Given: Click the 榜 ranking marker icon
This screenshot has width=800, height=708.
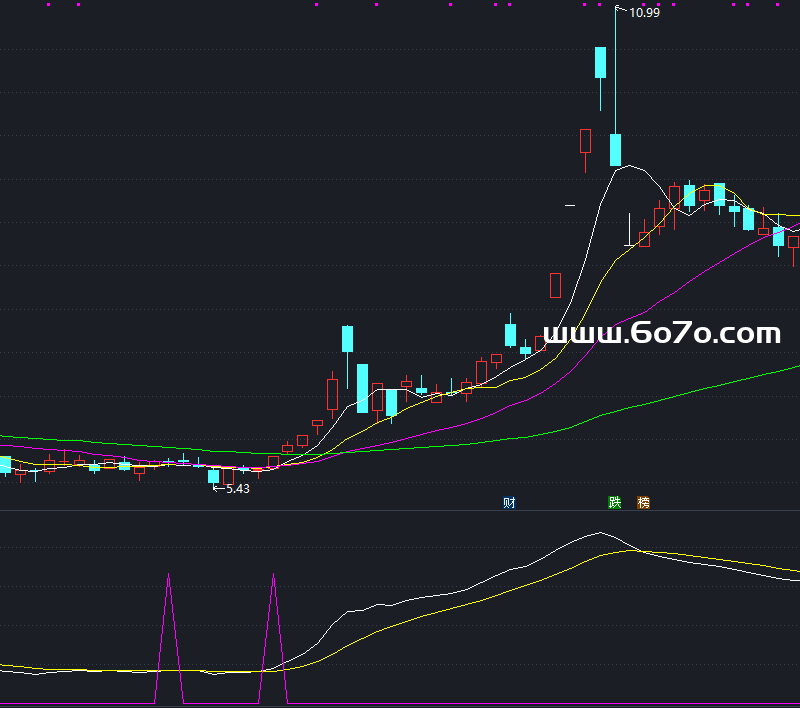Looking at the screenshot, I should click(643, 502).
